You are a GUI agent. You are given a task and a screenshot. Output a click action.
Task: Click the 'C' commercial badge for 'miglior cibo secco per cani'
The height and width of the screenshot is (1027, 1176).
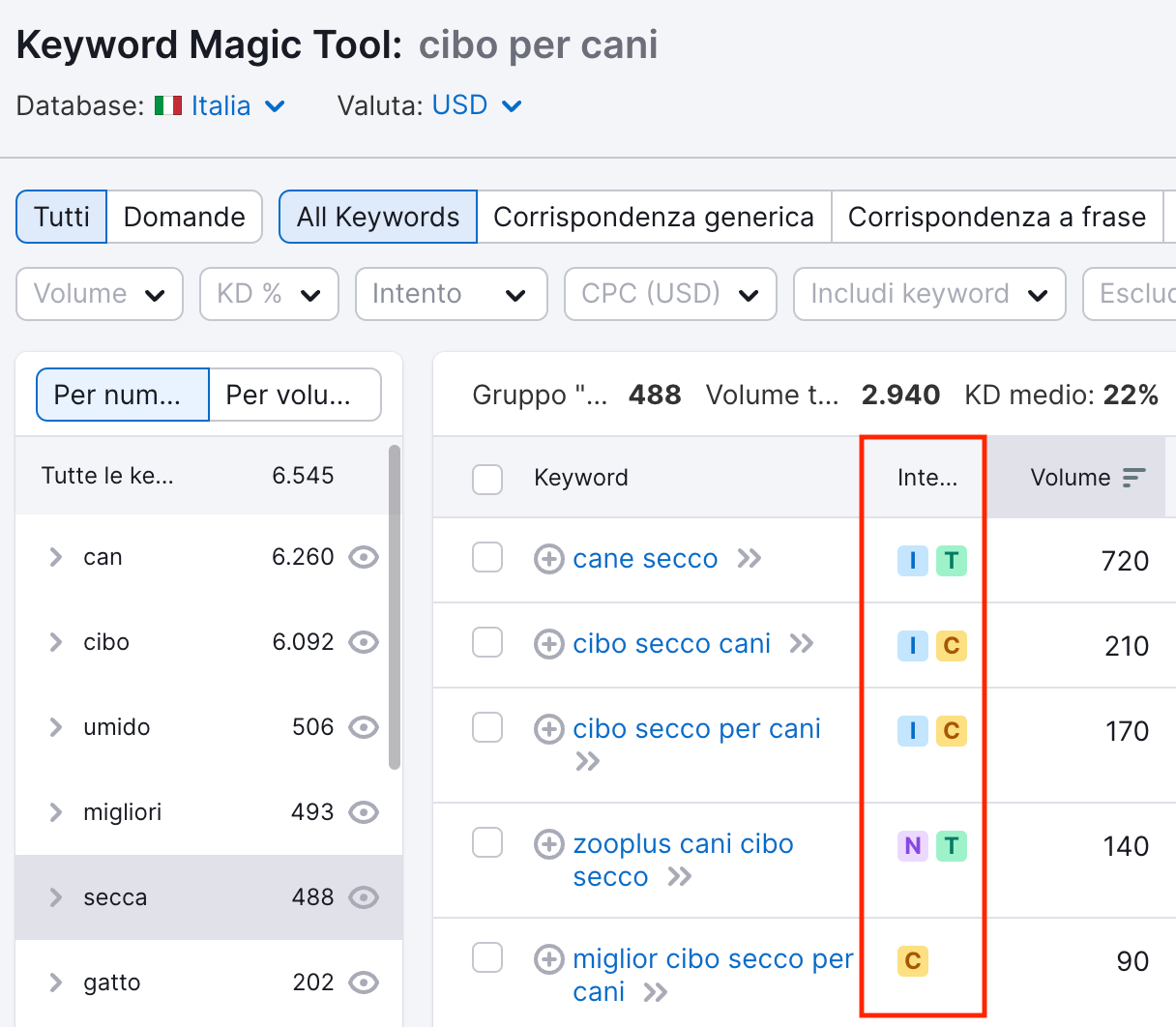coord(912,959)
